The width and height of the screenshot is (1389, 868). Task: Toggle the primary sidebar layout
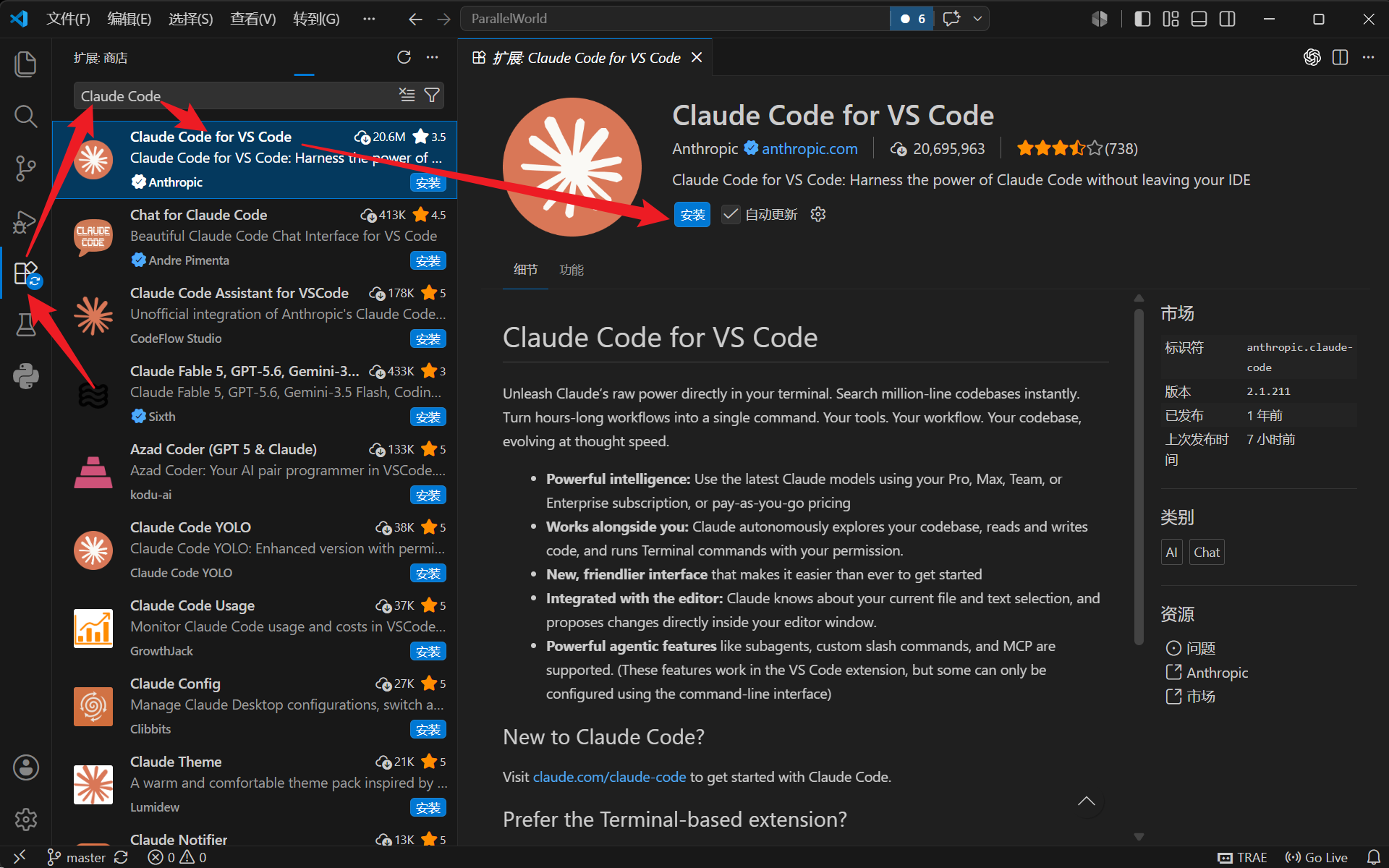1142,19
